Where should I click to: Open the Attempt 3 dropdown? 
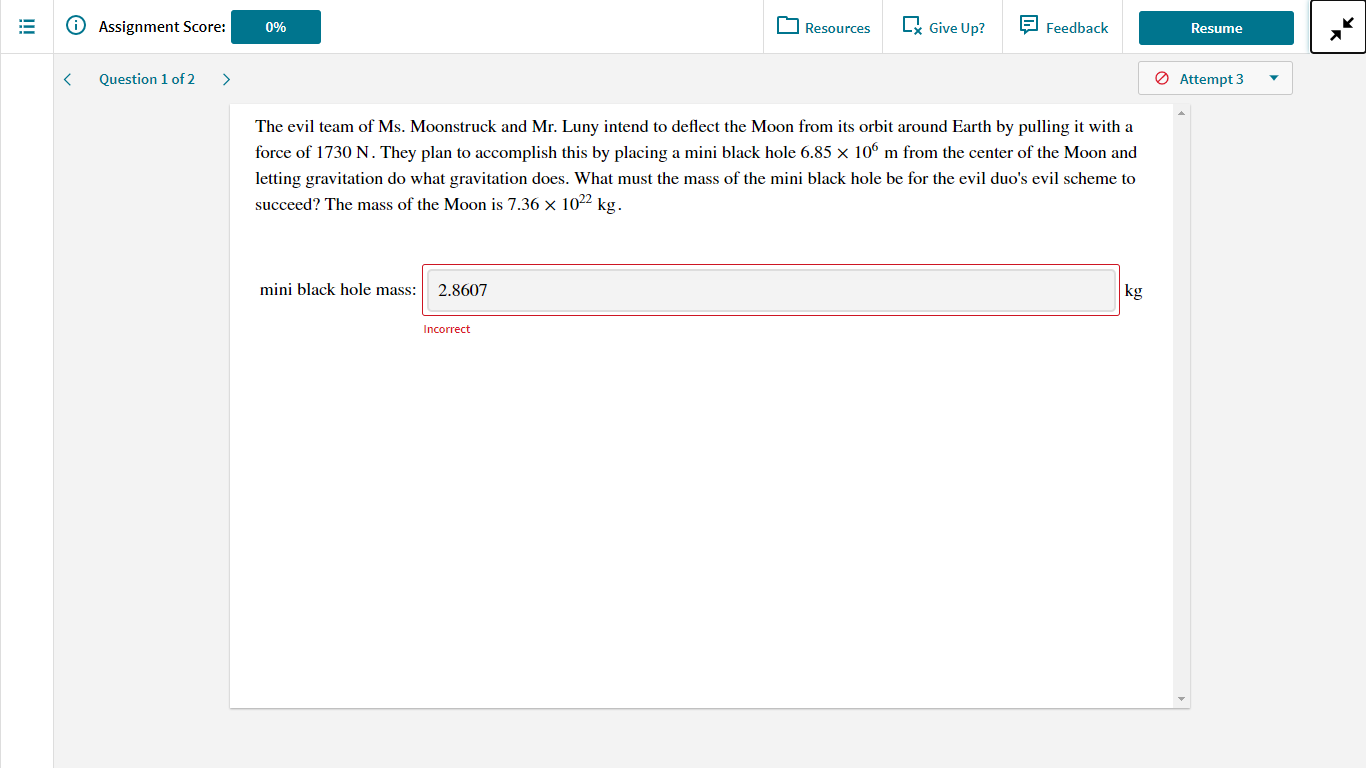1275,78
